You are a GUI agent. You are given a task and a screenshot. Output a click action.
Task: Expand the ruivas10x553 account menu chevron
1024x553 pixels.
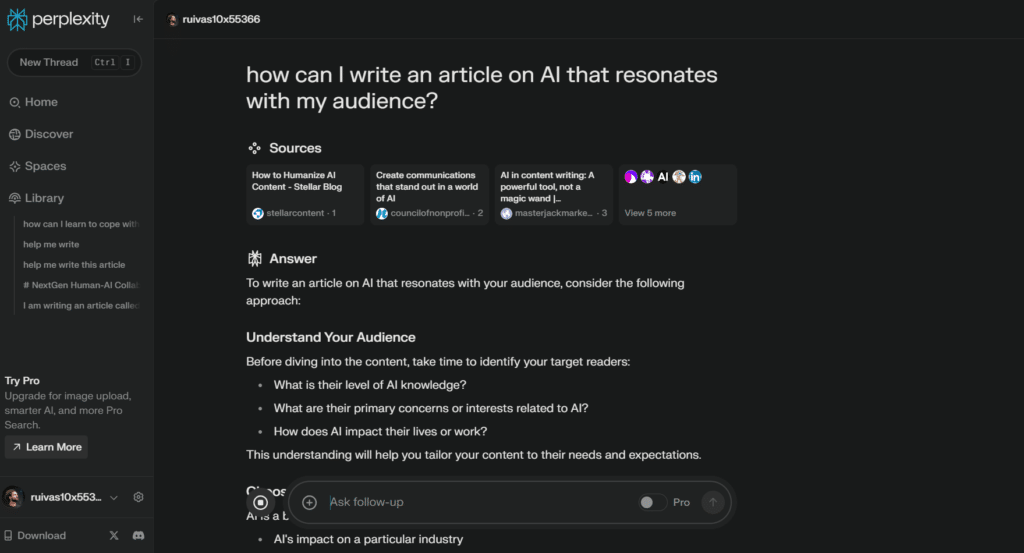pos(114,498)
